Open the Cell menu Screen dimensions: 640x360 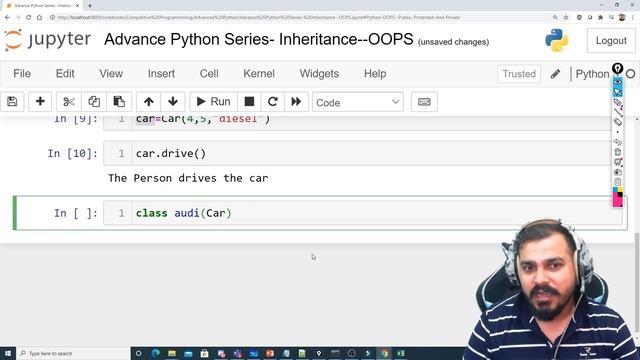pyautogui.click(x=209, y=73)
